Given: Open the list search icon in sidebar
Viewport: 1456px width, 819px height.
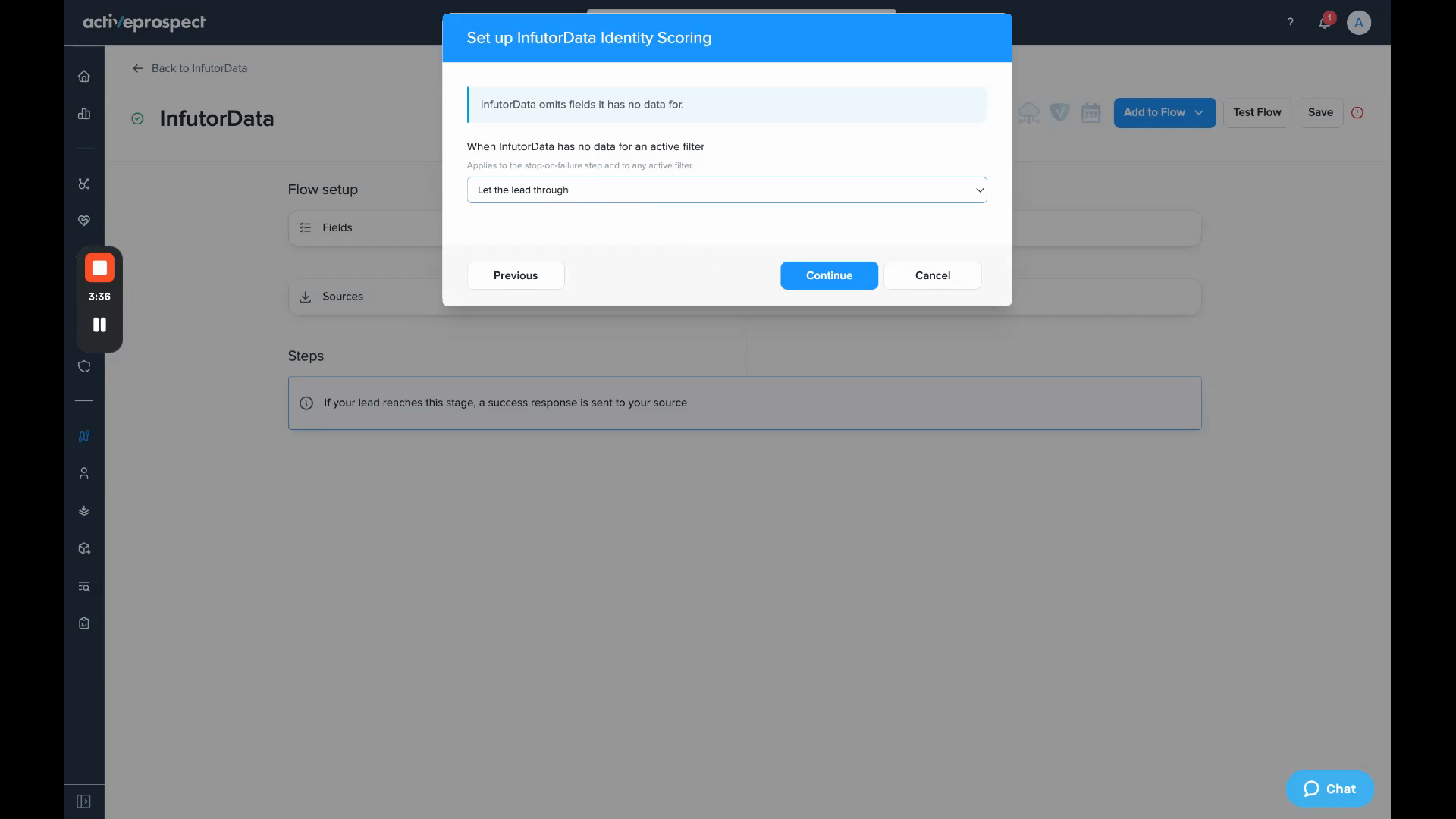Looking at the screenshot, I should 84,586.
